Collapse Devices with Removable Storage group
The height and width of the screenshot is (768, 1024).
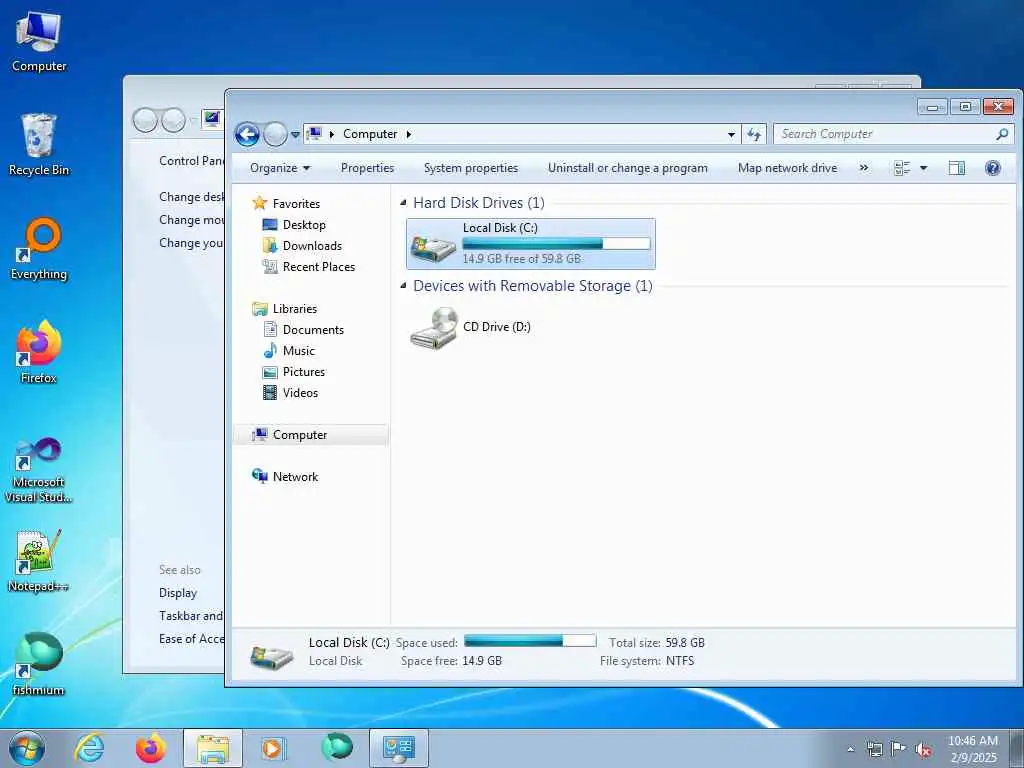tap(403, 286)
